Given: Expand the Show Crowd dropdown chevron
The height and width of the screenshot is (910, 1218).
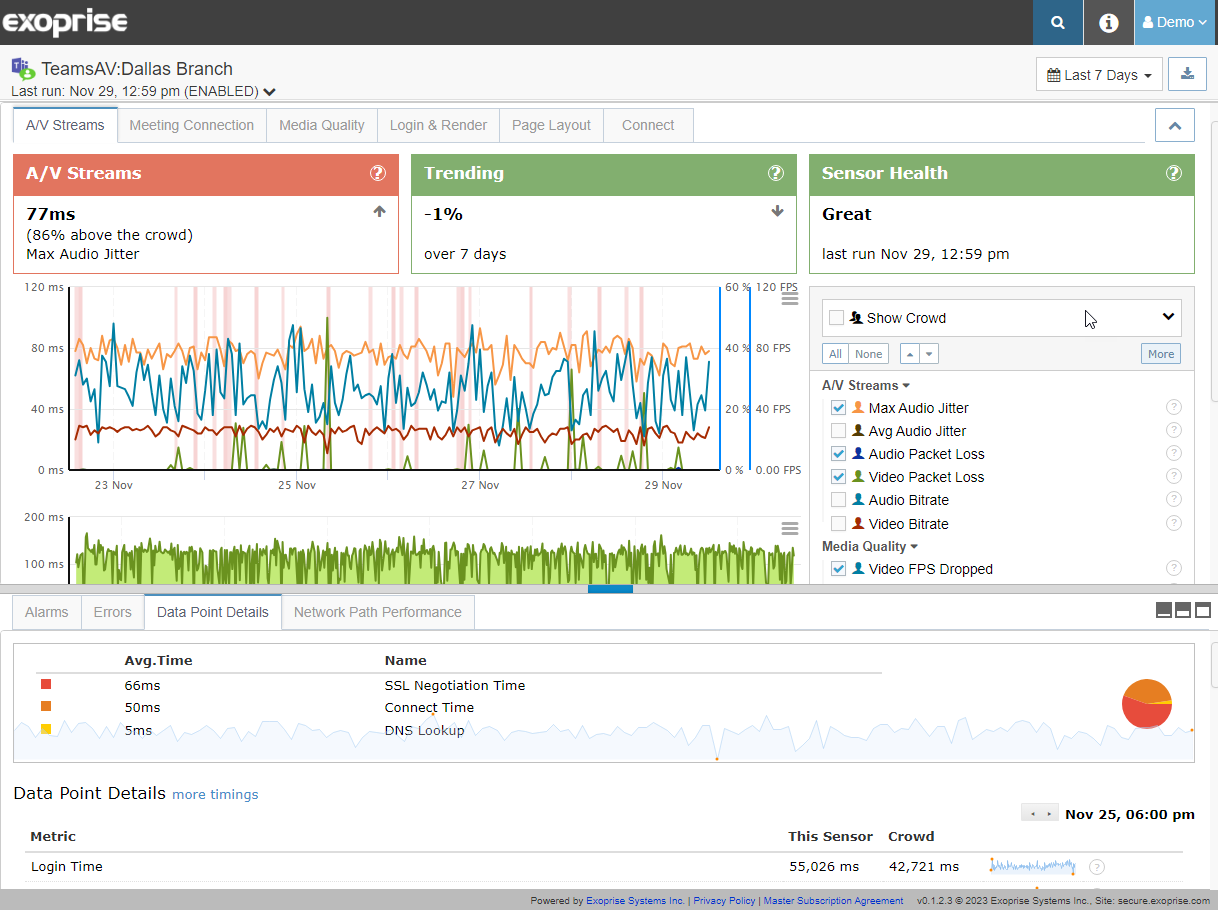Looking at the screenshot, I should pos(1168,317).
